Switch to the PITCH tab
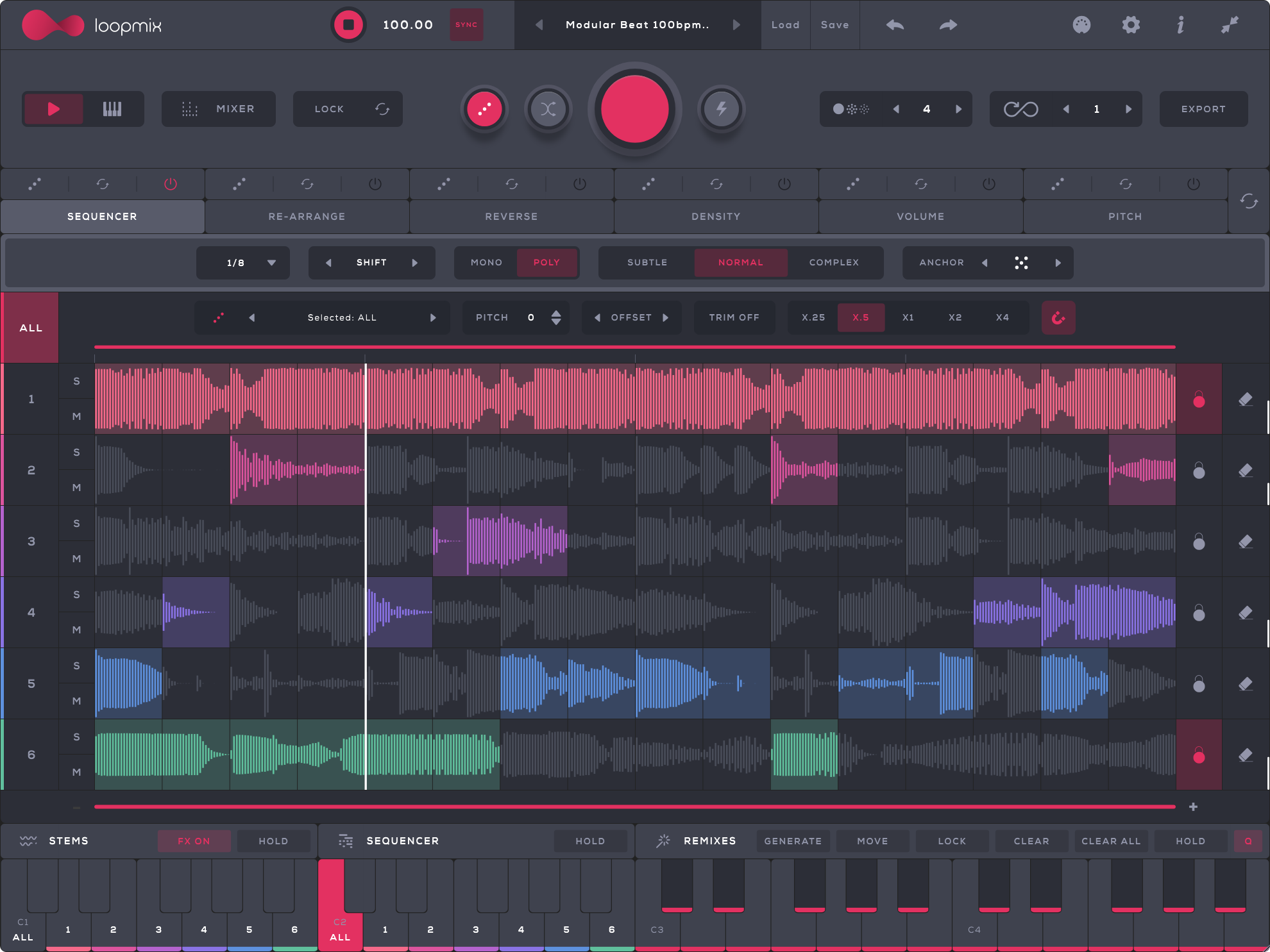Viewport: 1270px width, 952px height. tap(1125, 216)
